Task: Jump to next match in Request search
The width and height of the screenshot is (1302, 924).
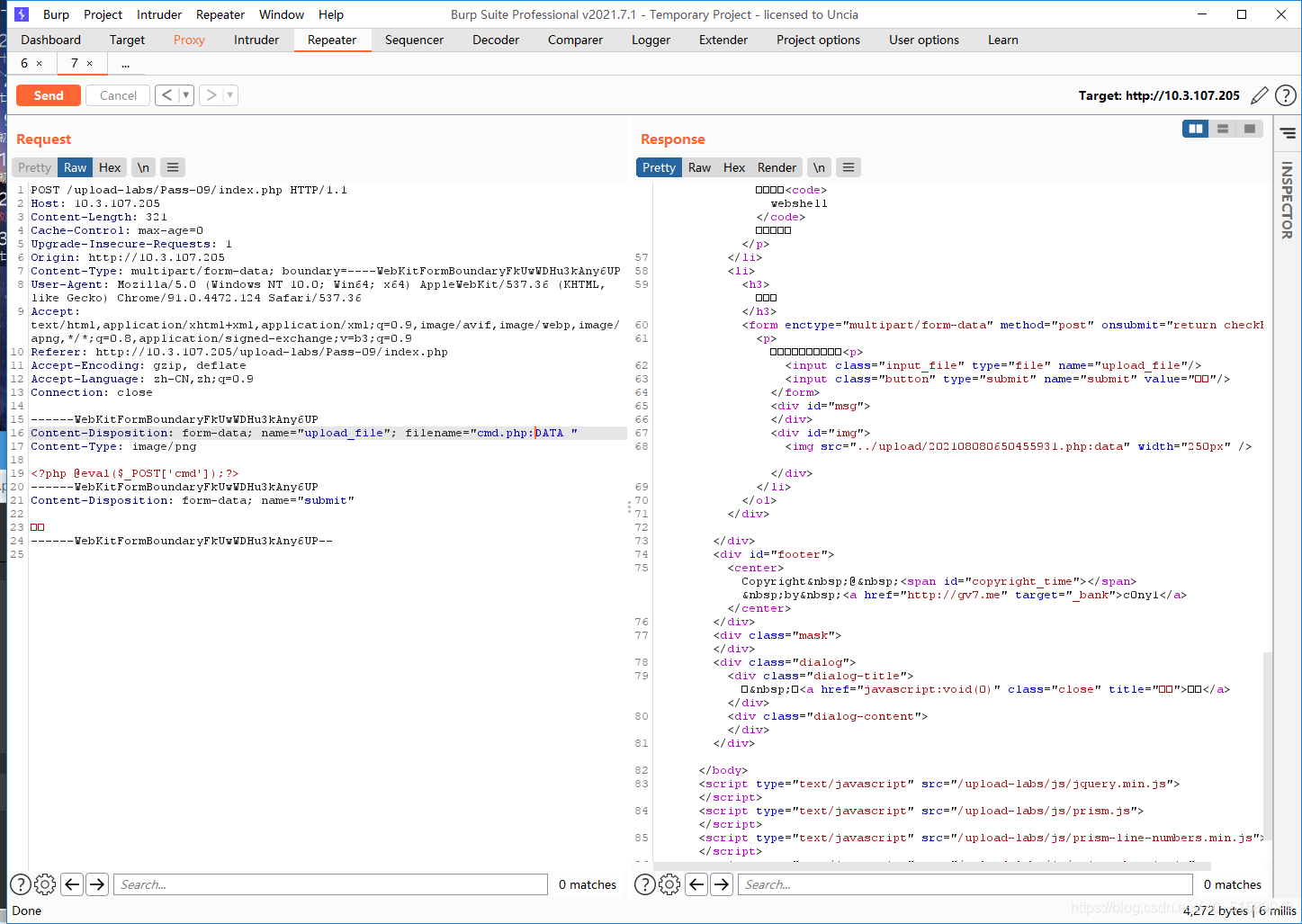Action: 97,884
